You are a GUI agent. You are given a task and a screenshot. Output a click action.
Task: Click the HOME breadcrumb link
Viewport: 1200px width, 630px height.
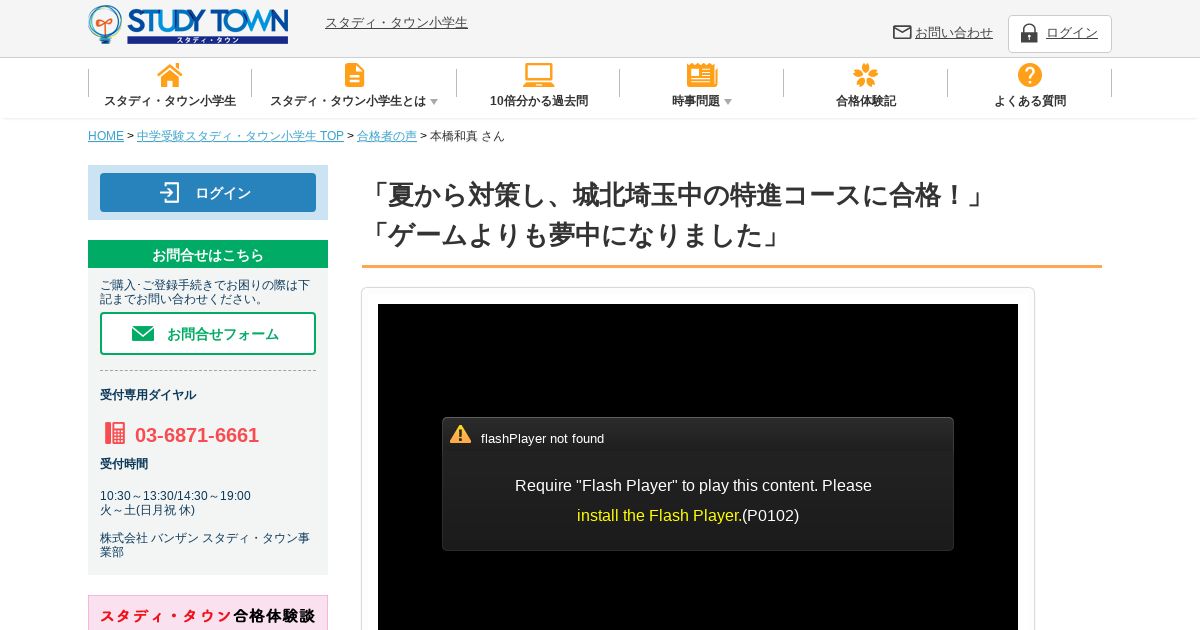coord(106,136)
